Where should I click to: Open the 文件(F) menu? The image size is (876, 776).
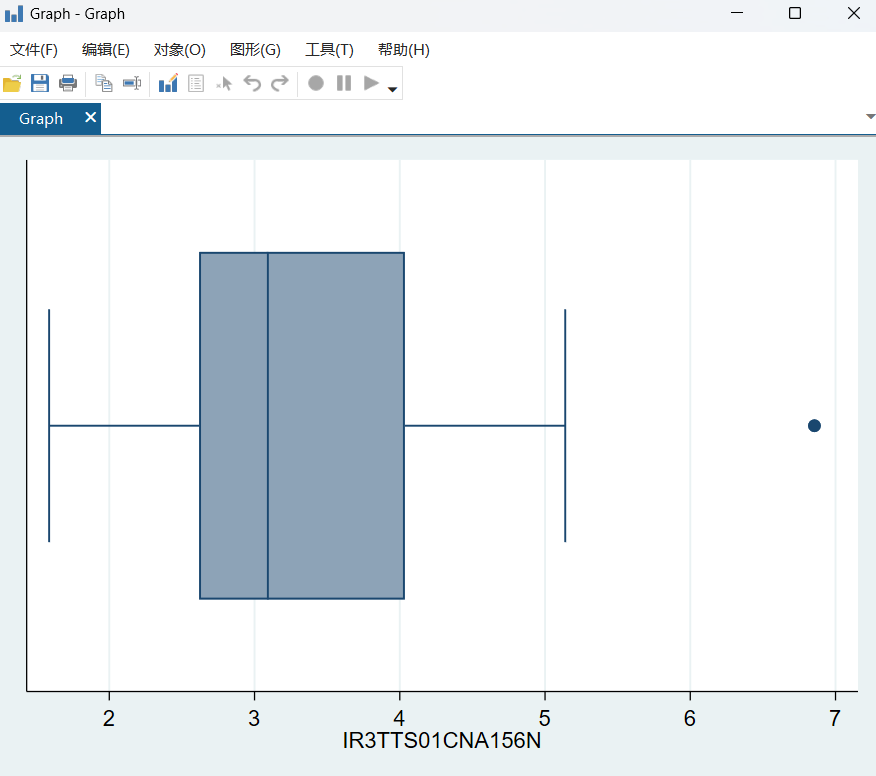click(x=34, y=50)
